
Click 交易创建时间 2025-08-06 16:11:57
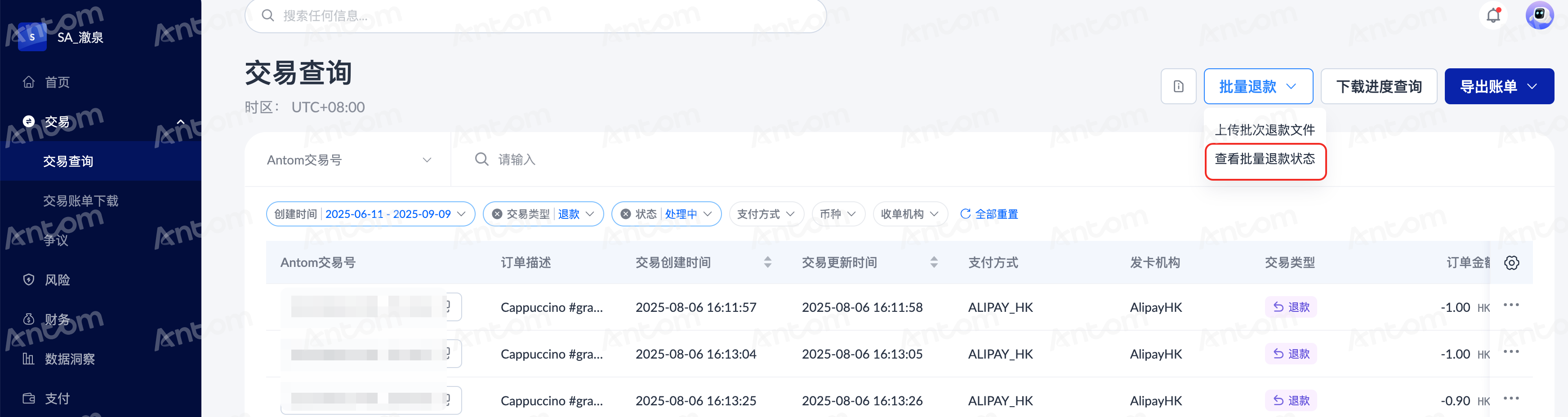point(696,307)
